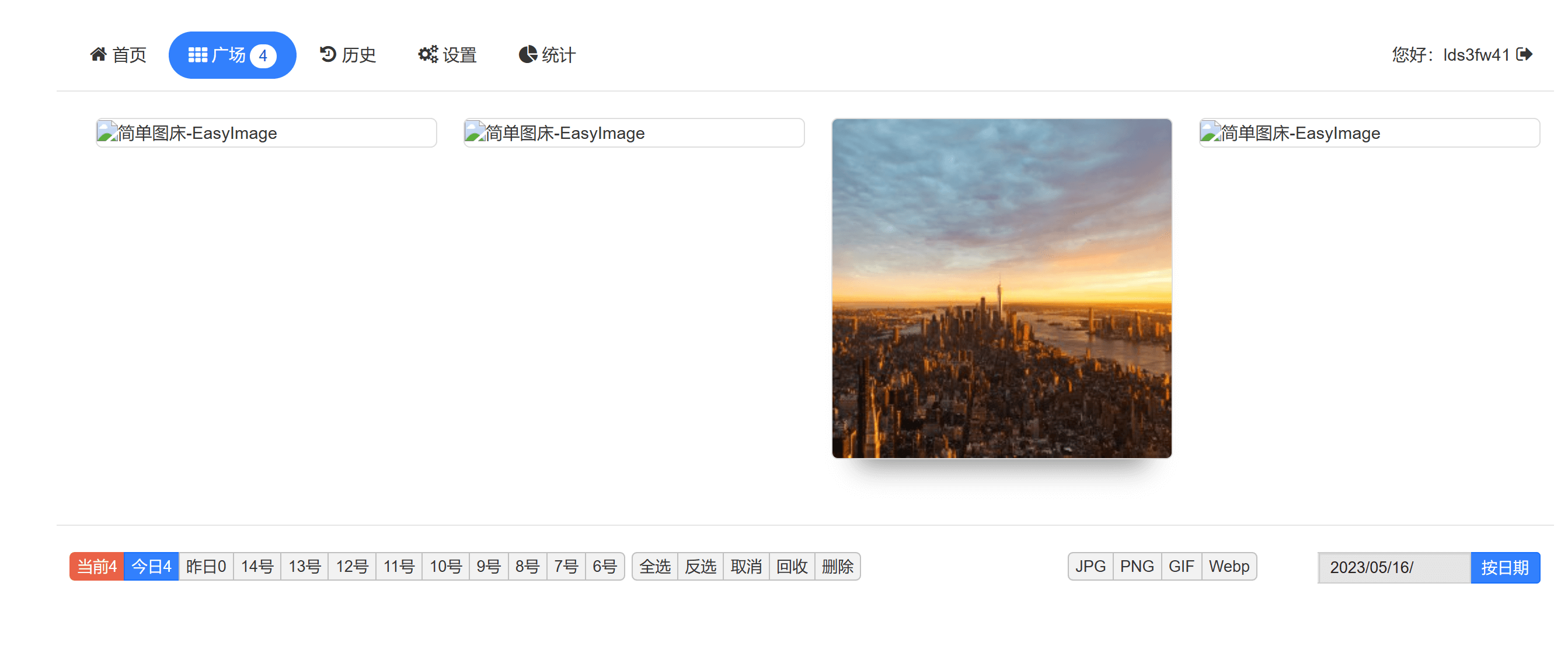Click the home icon in the navigation bar
This screenshot has height=653, width=1568.
click(x=99, y=55)
